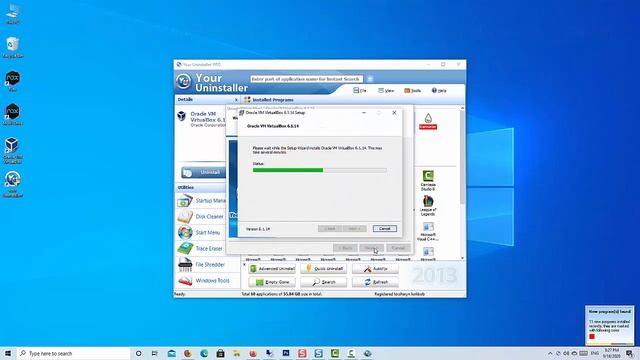Open the Oracle VM VirtualBox desktop shortcut
Viewport: 640px width, 360px height.
[x=13, y=150]
